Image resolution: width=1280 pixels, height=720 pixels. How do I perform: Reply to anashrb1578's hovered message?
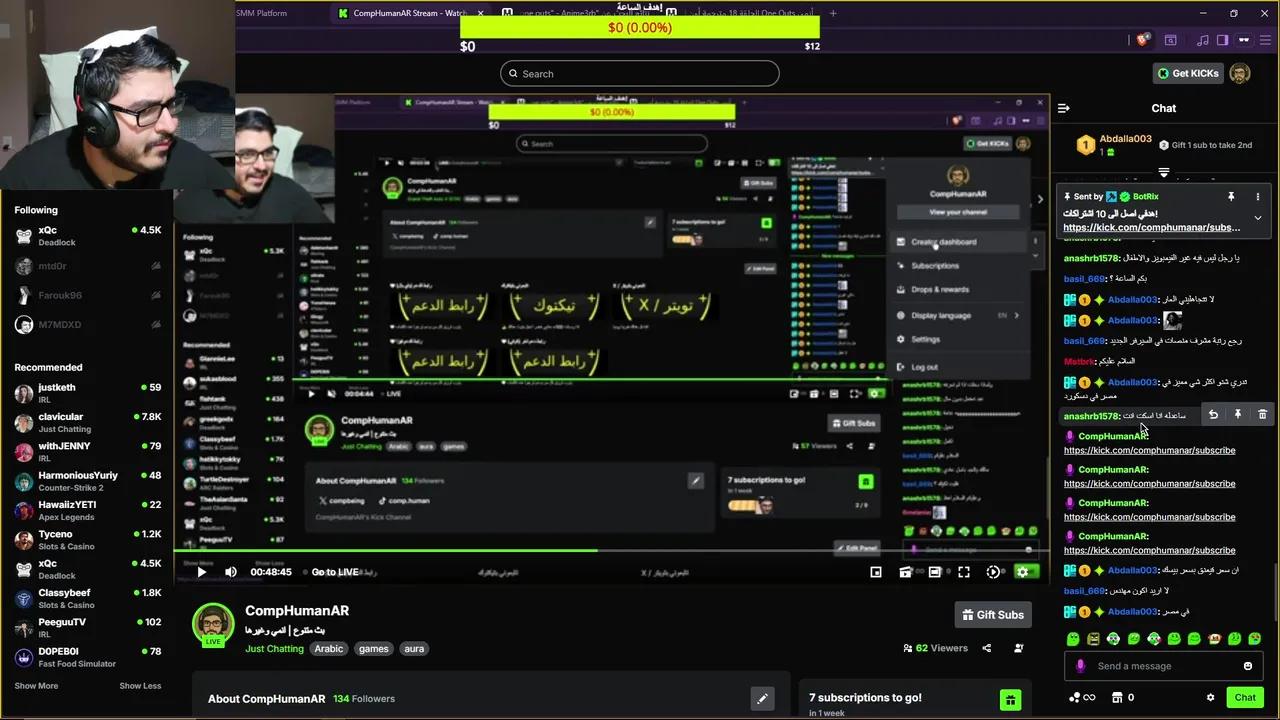click(x=1213, y=414)
